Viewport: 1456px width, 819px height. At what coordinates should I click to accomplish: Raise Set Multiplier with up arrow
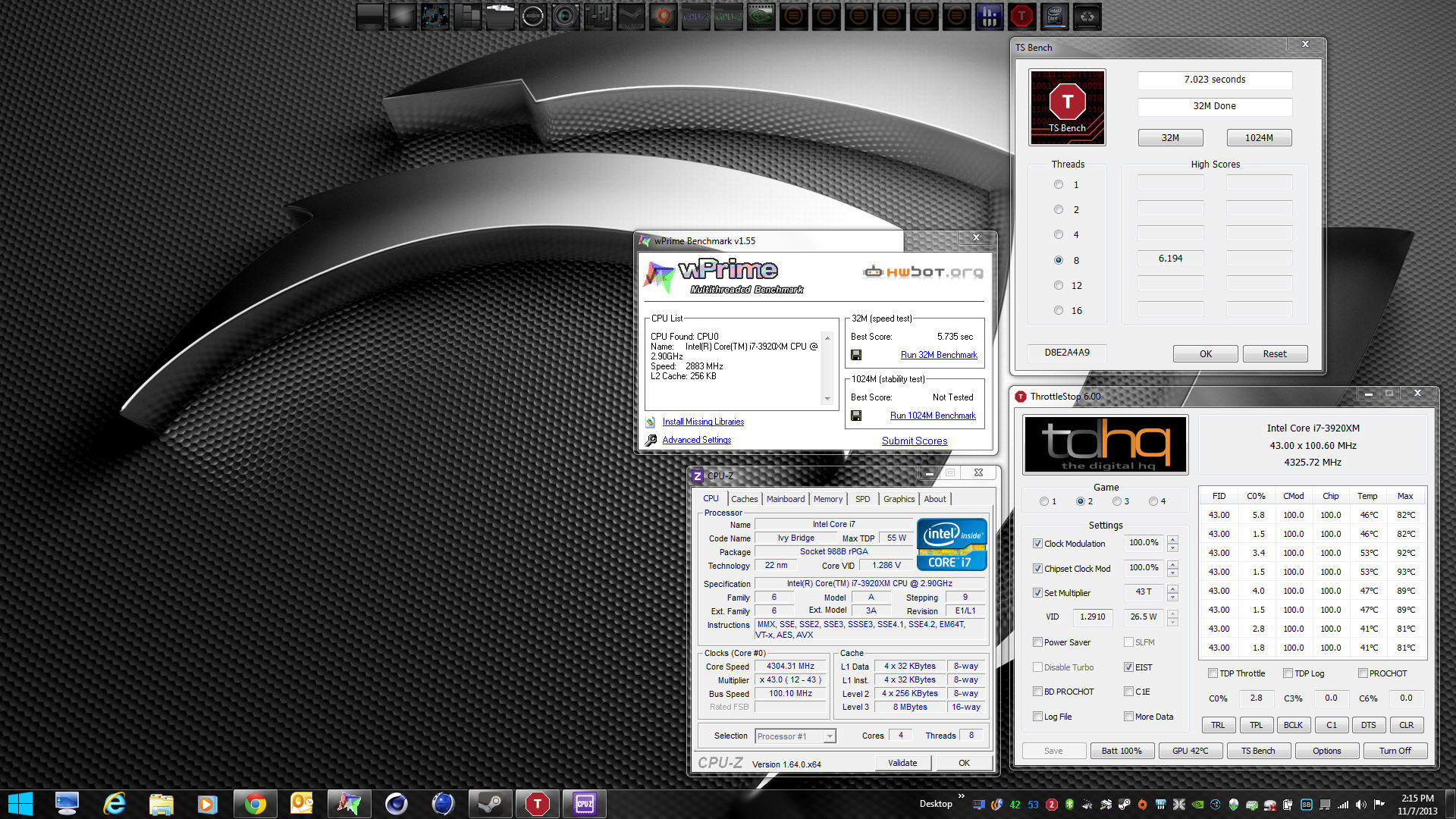(x=1172, y=588)
